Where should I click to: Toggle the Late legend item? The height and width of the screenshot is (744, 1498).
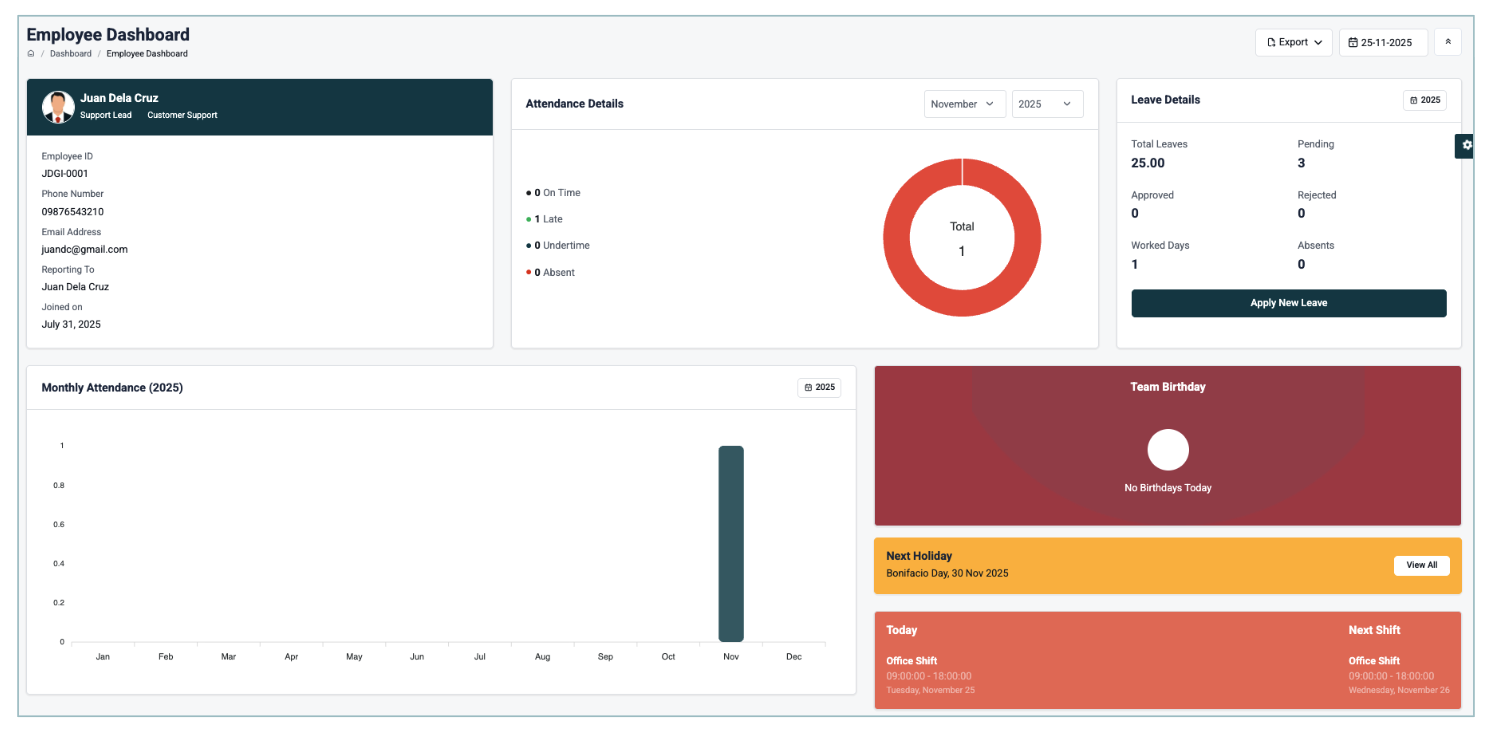(547, 219)
